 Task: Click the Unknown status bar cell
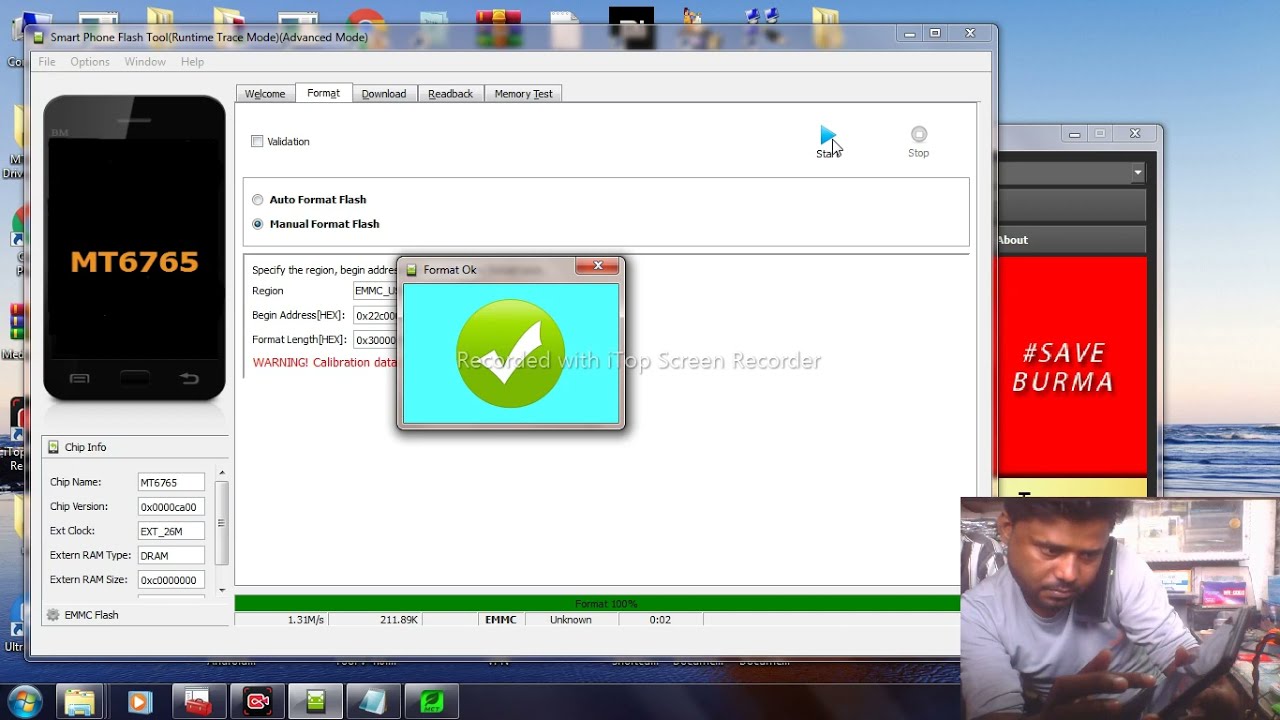[571, 620]
